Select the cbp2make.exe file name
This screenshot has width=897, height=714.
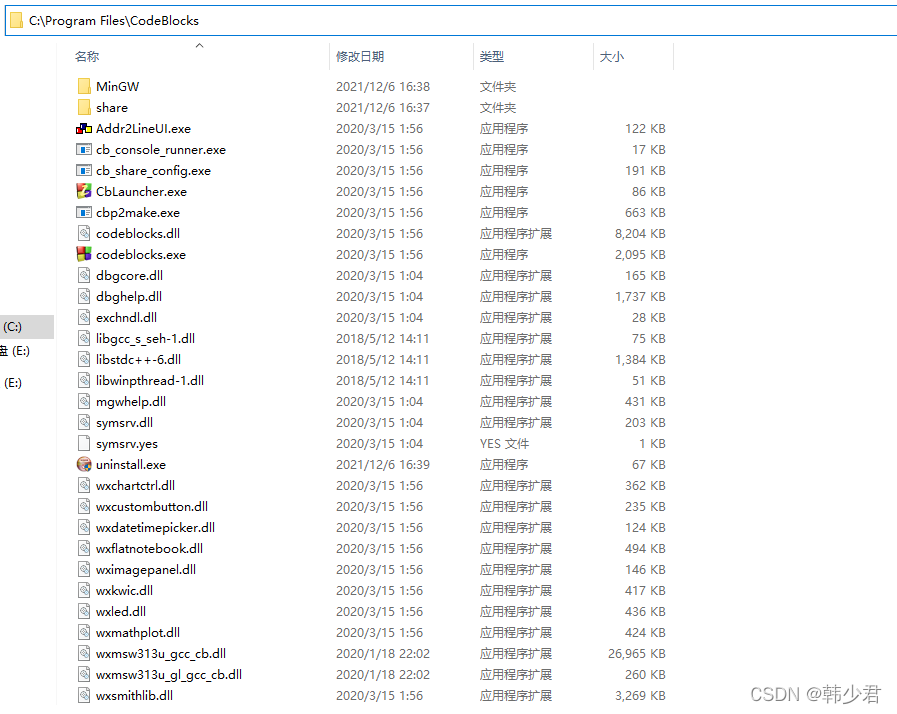(138, 213)
